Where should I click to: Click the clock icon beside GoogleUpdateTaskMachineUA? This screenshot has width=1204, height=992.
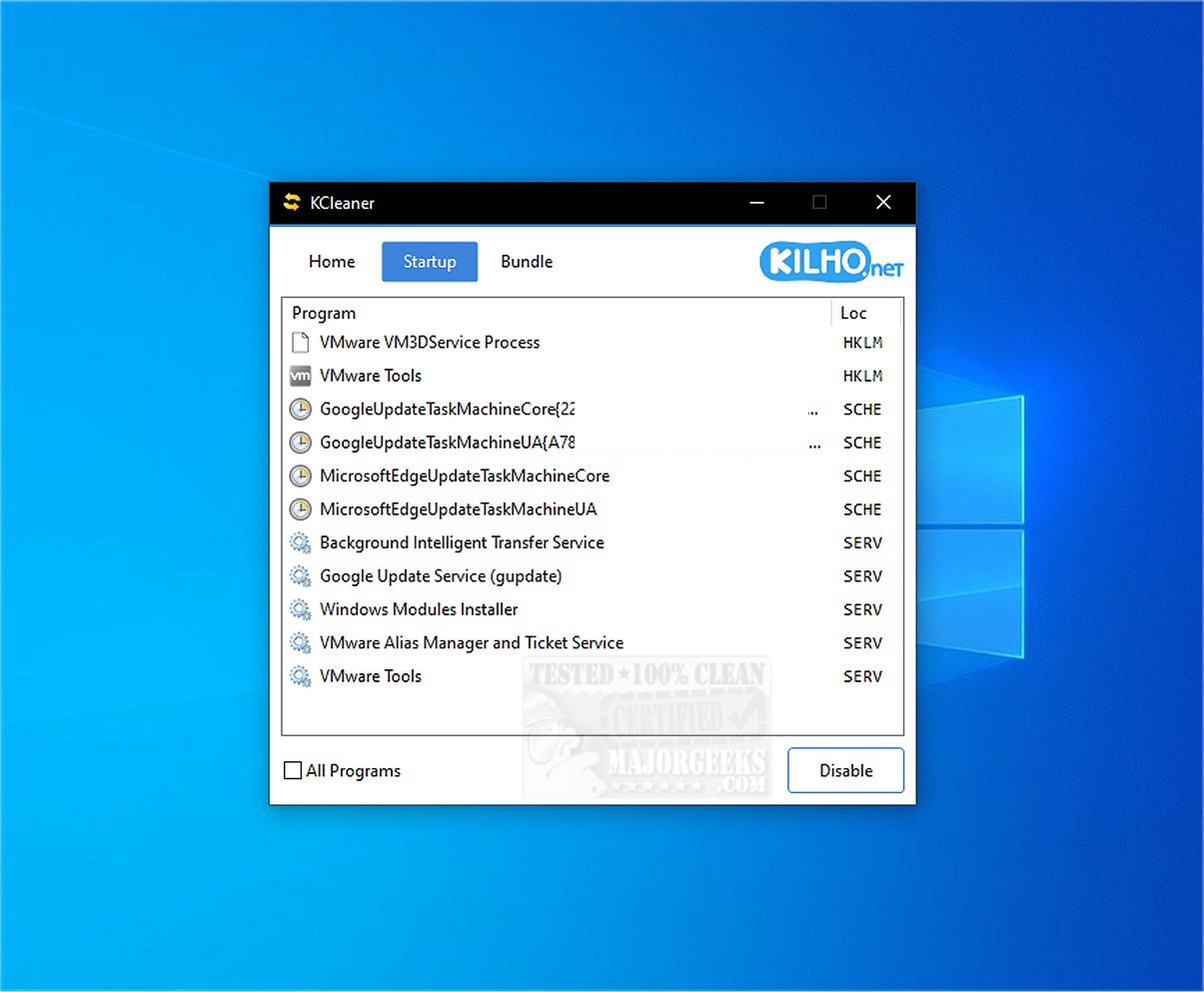[x=300, y=443]
